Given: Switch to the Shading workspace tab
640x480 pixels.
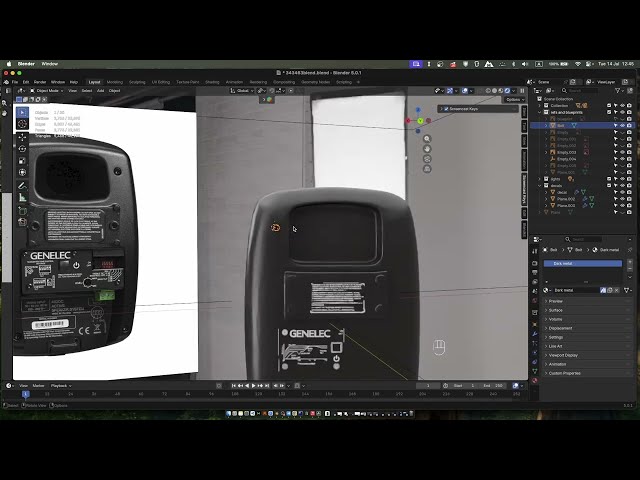Looking at the screenshot, I should click(x=212, y=82).
